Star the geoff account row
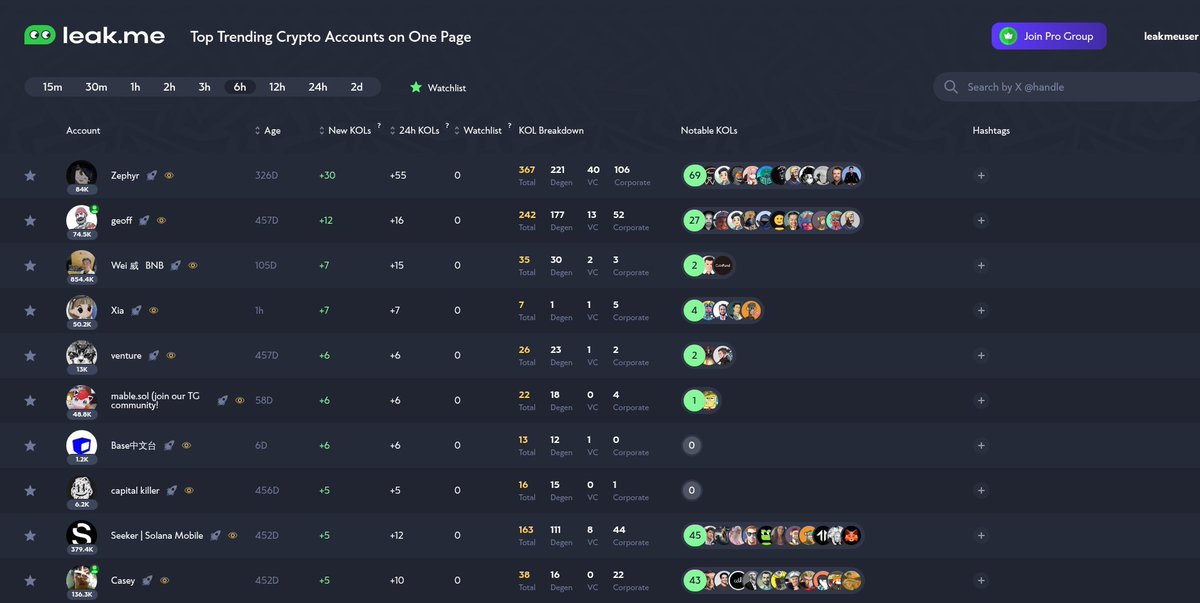 30,221
